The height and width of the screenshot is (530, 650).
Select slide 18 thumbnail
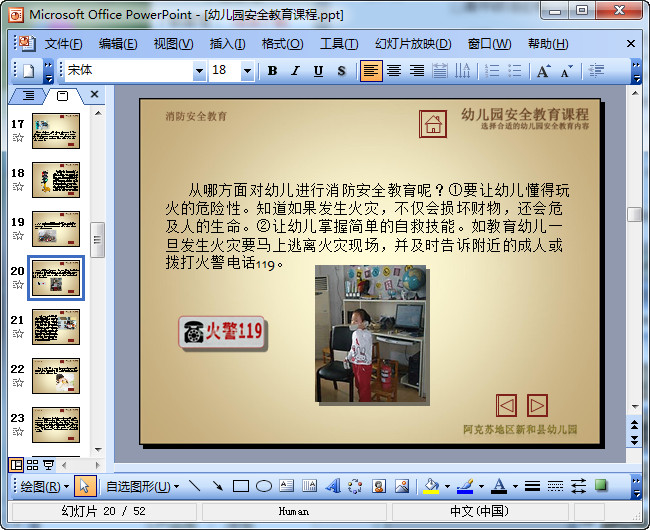(x=56, y=180)
